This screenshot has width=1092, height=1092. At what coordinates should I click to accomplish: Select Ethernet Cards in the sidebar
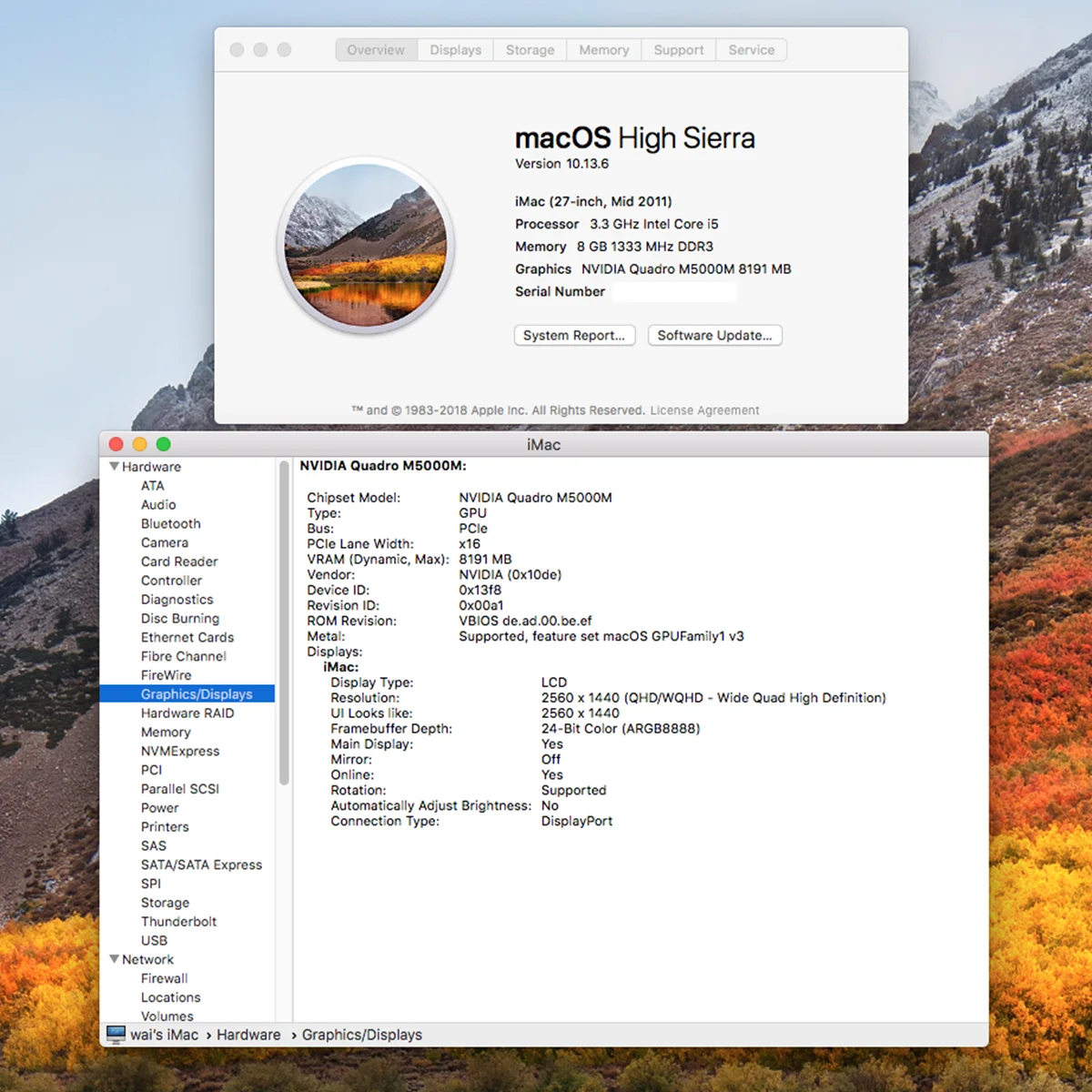click(x=187, y=638)
